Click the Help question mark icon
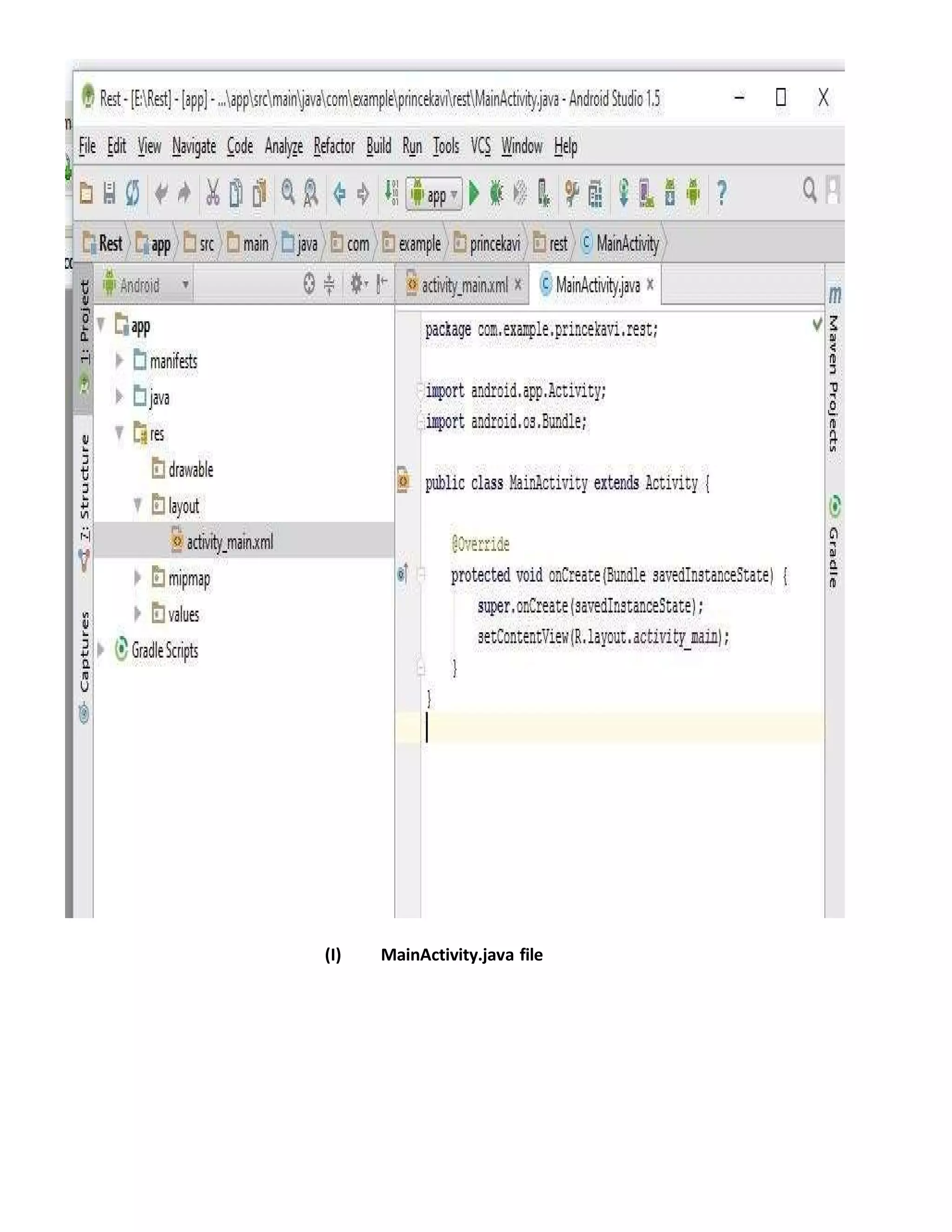The height and width of the screenshot is (1232, 952). [721, 193]
